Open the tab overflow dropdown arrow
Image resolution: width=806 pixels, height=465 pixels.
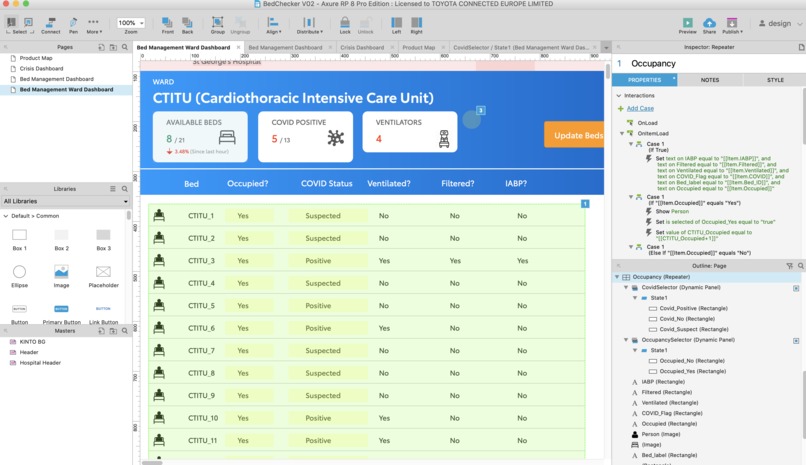[x=606, y=47]
